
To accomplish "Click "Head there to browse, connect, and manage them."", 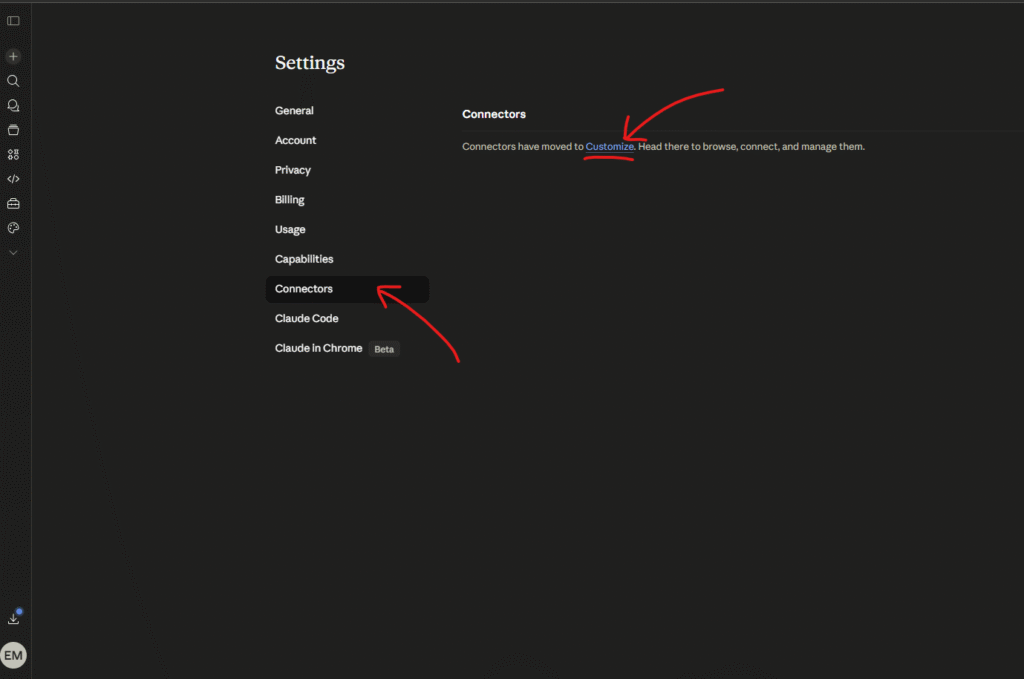I will click(751, 147).
